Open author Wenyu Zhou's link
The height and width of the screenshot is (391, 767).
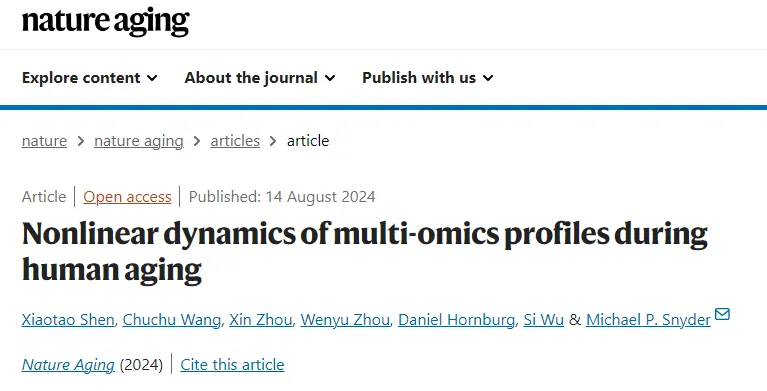coord(345,320)
